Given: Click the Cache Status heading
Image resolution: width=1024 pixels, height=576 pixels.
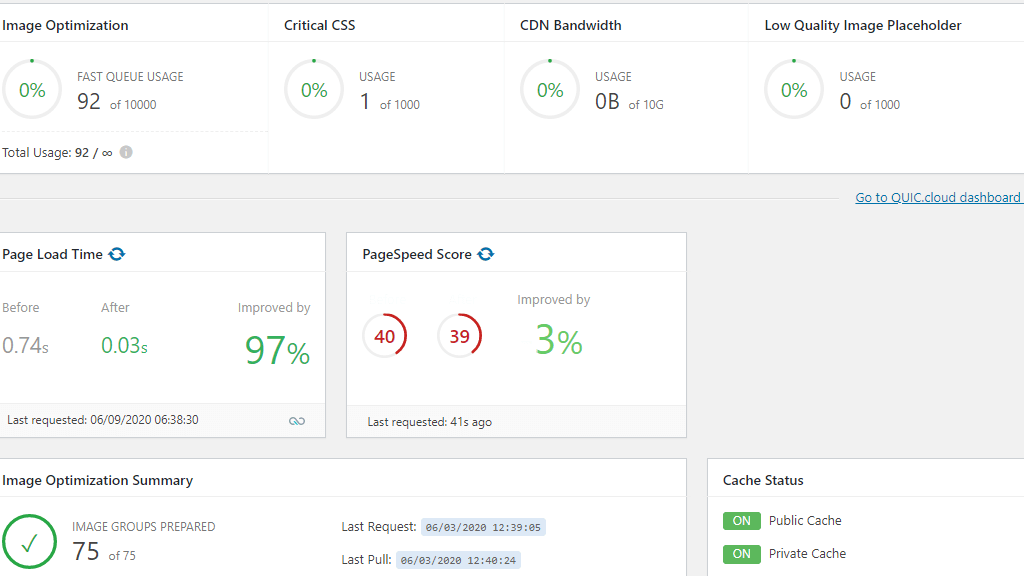Looking at the screenshot, I should (x=763, y=481).
